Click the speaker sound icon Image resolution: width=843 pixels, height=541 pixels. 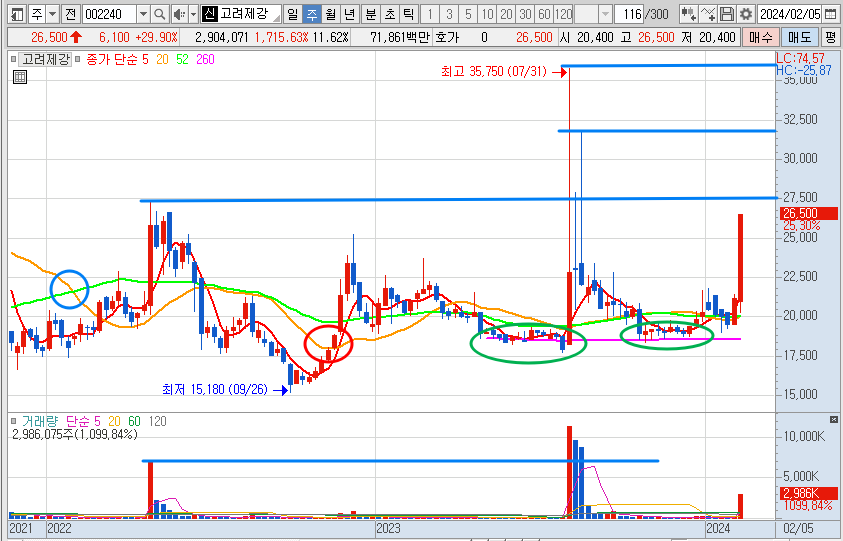point(179,14)
